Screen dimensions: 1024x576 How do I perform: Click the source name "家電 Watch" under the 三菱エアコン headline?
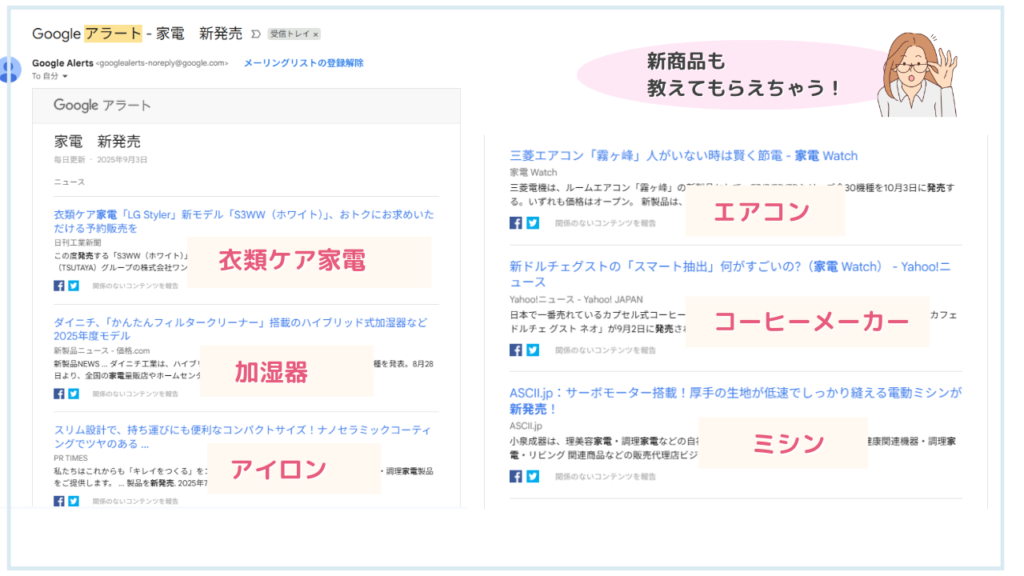pyautogui.click(x=534, y=172)
